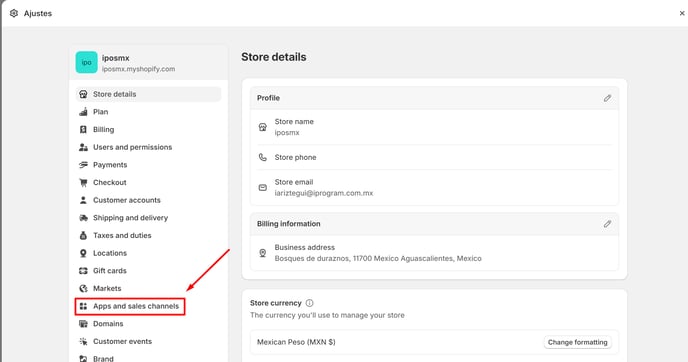Click the Shipping and delivery truck icon
This screenshot has height=362, width=688.
[x=83, y=218]
